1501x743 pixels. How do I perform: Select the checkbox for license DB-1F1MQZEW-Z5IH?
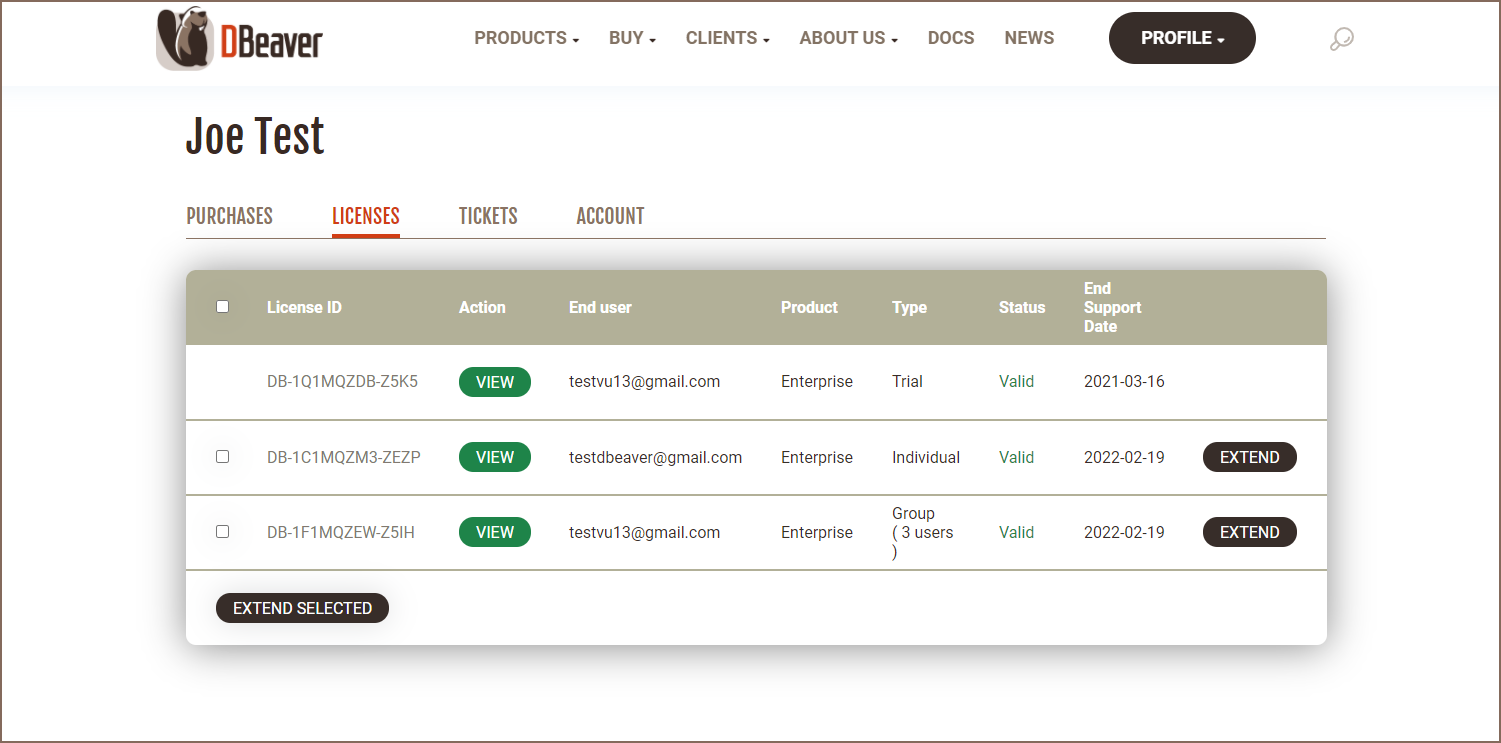(x=223, y=531)
